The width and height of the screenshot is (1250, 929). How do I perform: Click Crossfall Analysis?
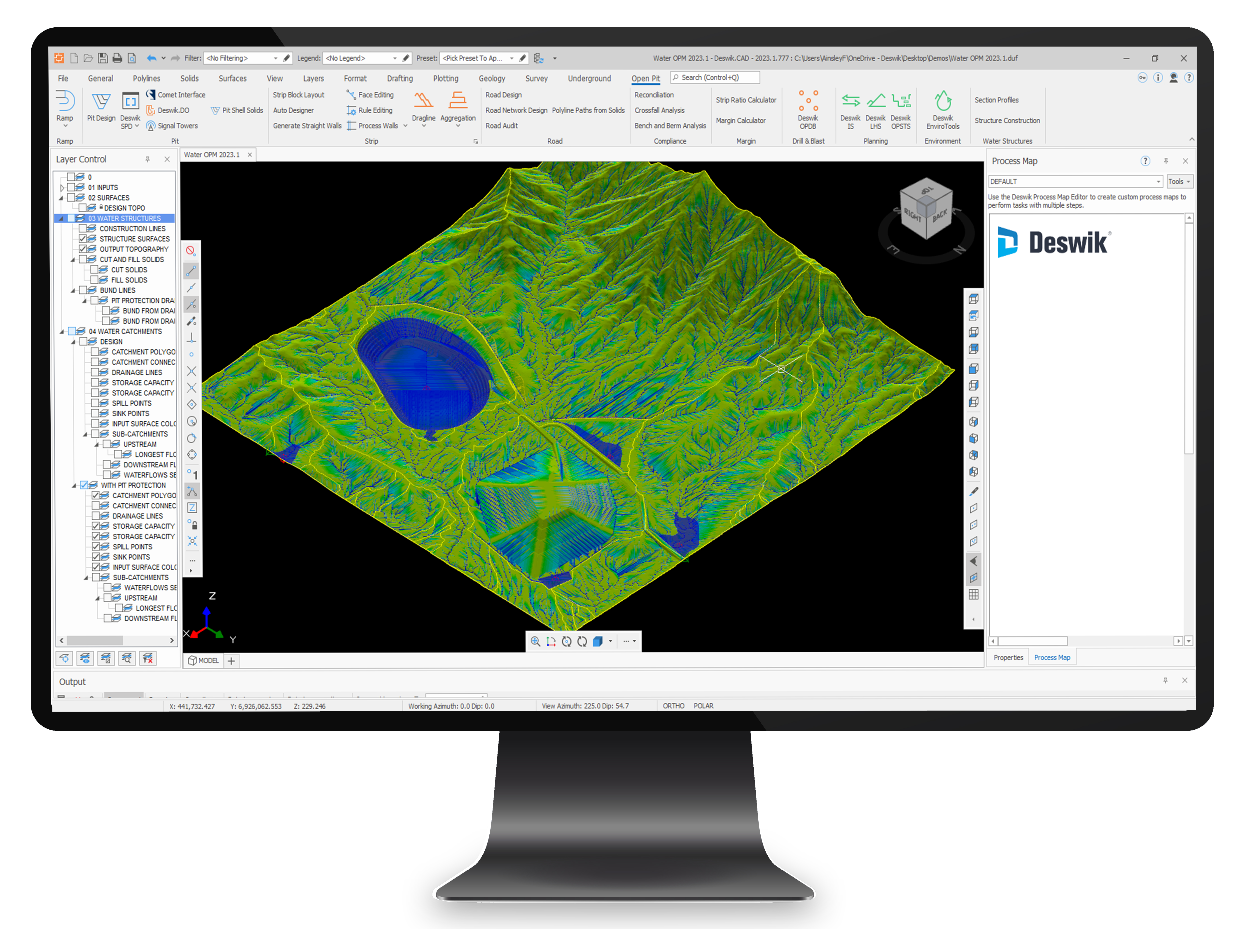pyautogui.click(x=659, y=110)
